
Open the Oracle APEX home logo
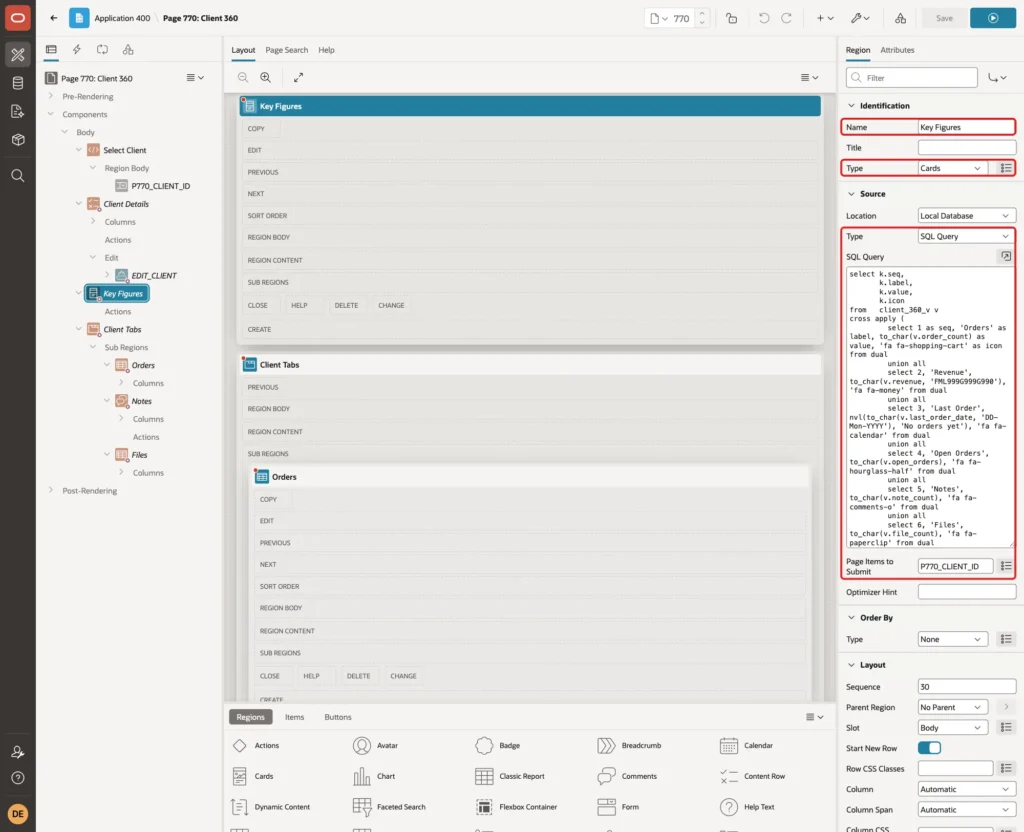click(18, 18)
